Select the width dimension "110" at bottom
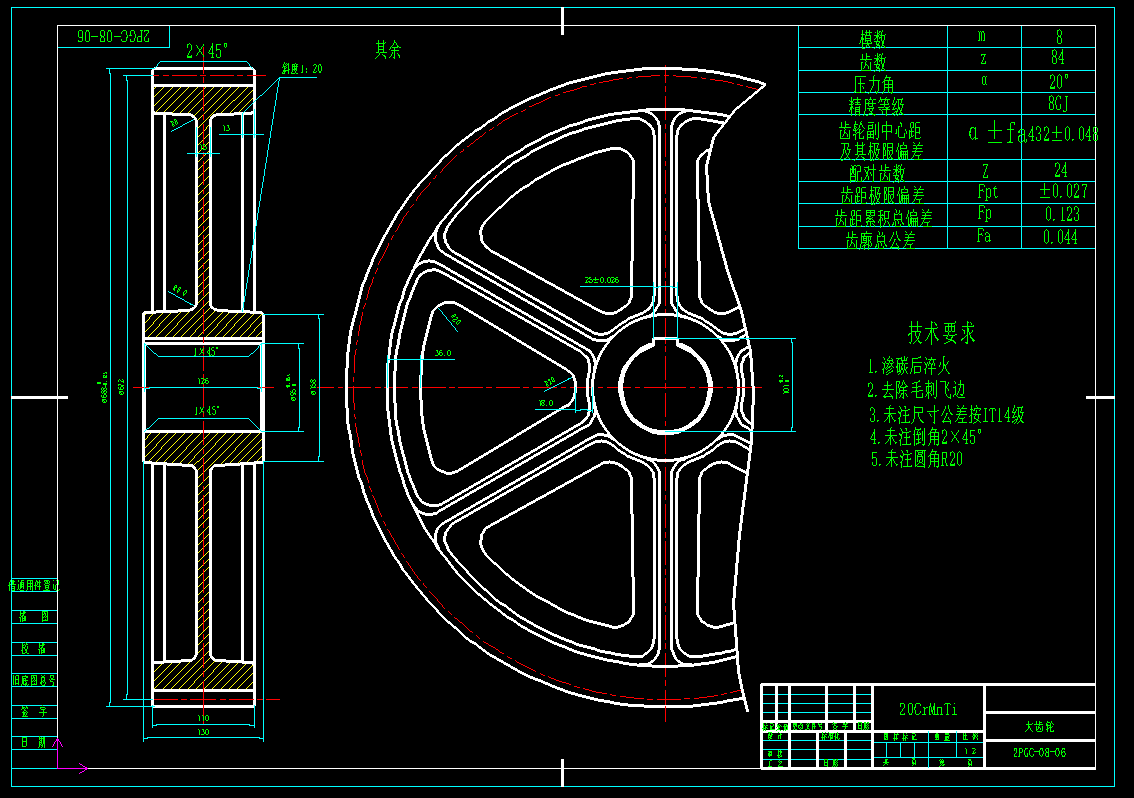 pyautogui.click(x=203, y=718)
